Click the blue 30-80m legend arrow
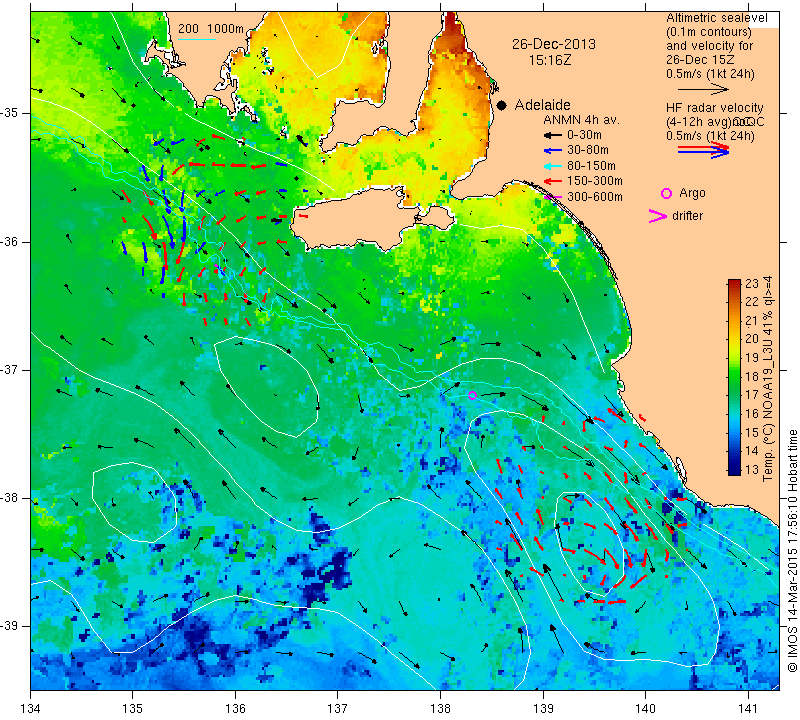800x720 pixels. (x=553, y=151)
